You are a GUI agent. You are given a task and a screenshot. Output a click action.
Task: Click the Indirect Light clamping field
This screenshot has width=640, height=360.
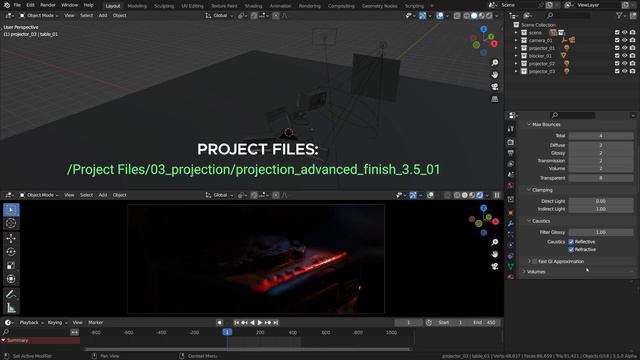point(601,209)
